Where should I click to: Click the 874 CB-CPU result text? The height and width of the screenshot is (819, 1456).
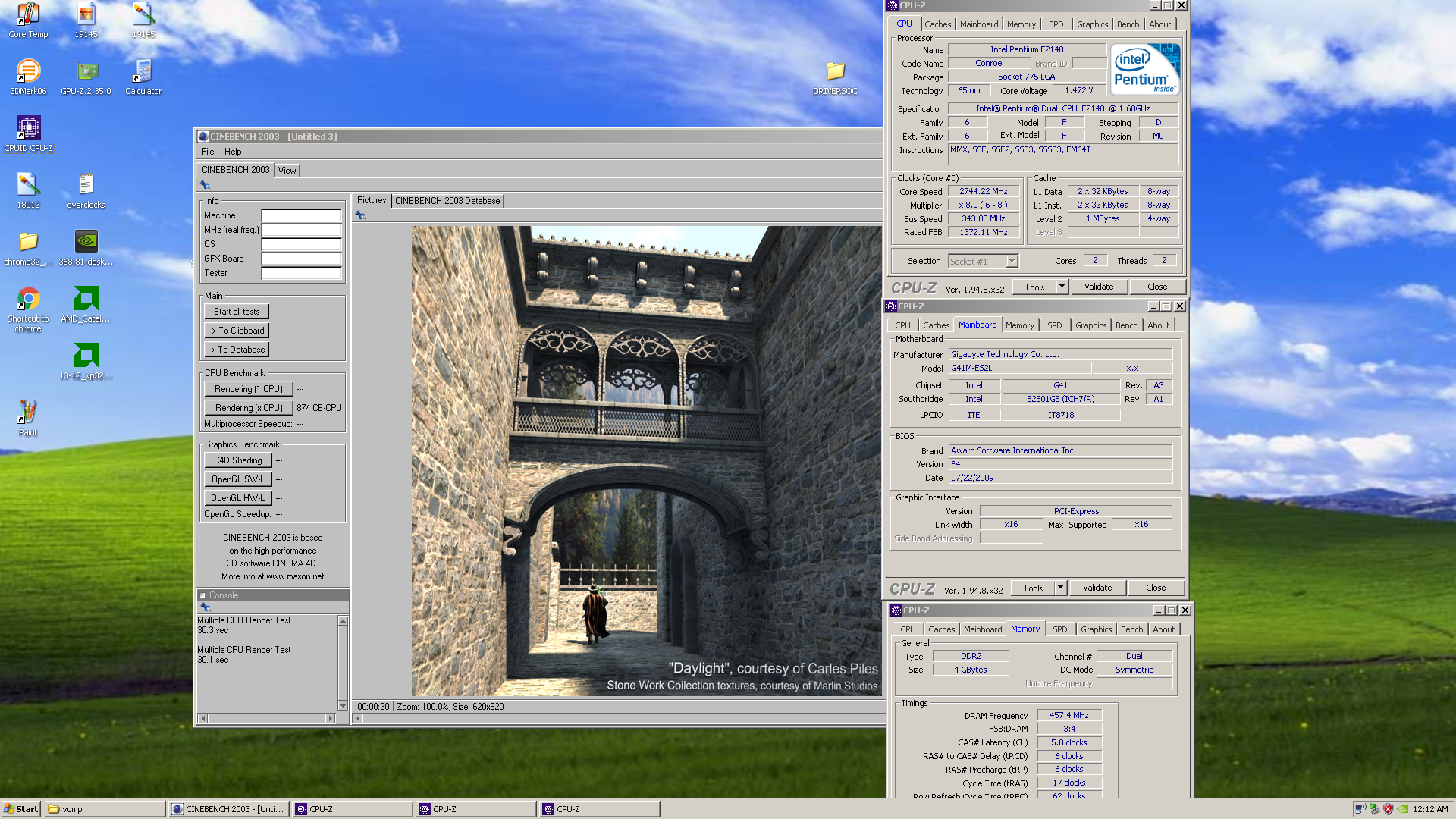[x=319, y=408]
